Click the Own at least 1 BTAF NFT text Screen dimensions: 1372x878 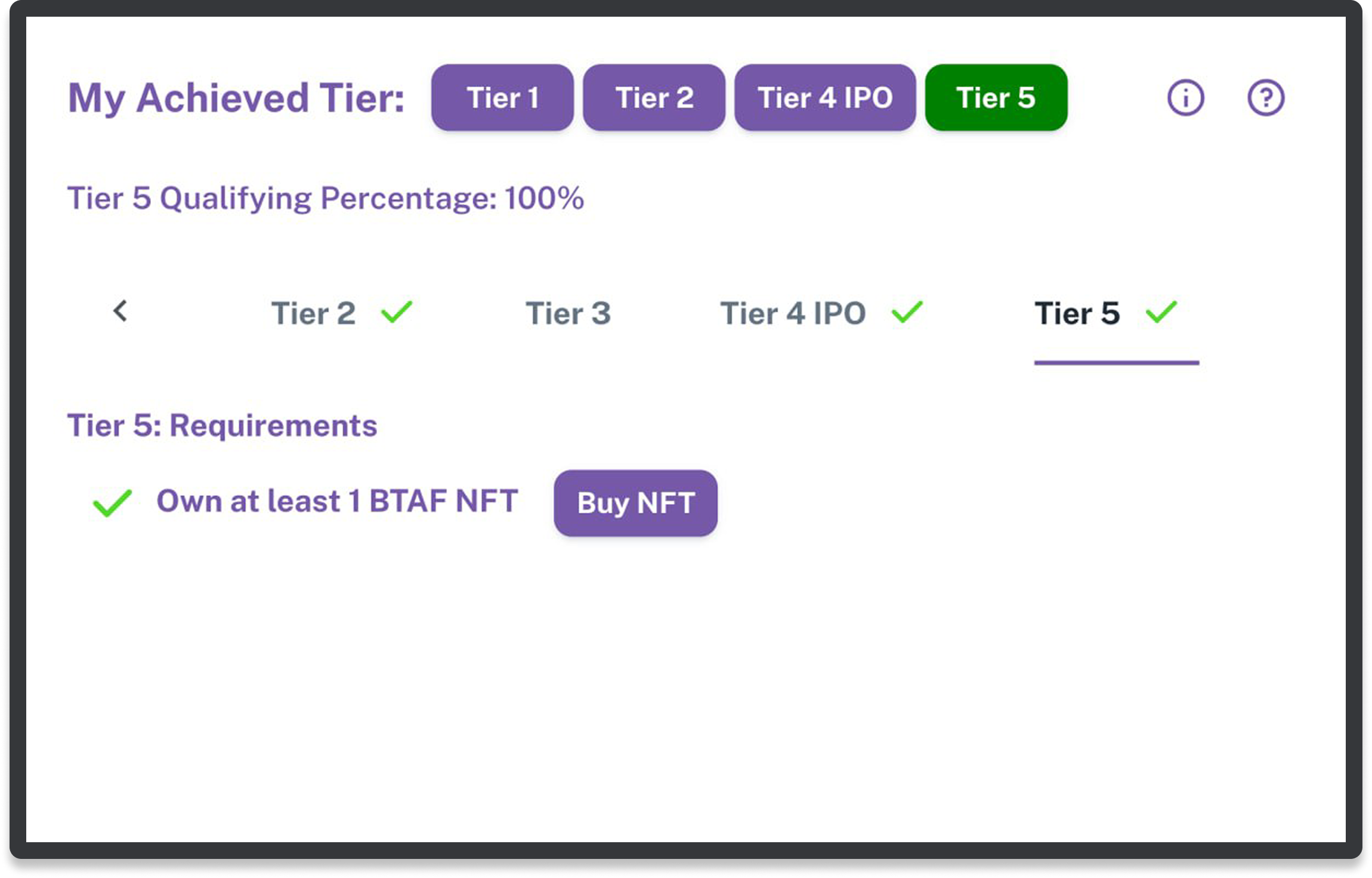pos(337,501)
